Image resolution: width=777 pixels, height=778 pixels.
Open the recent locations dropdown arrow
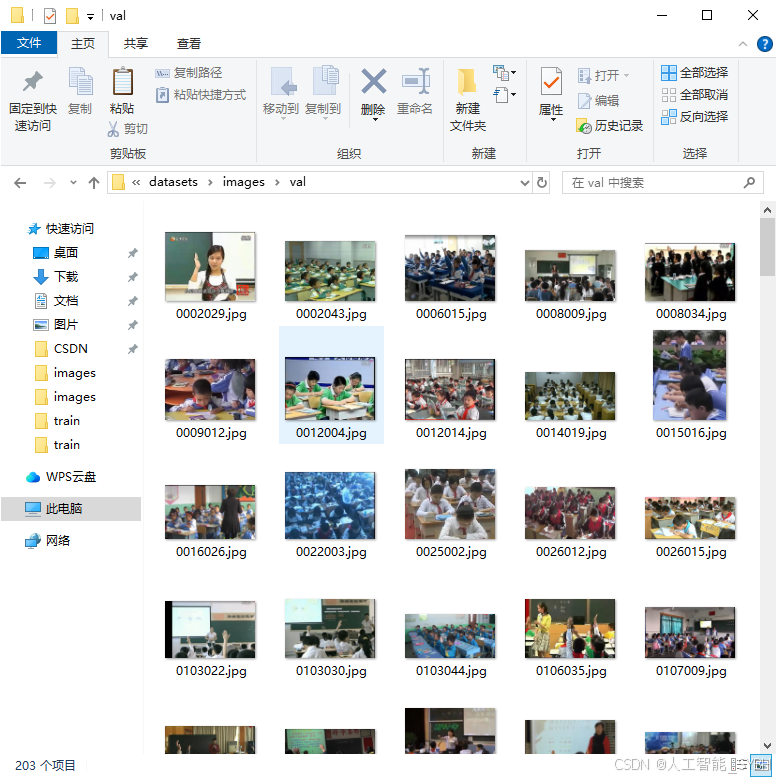coord(73,183)
